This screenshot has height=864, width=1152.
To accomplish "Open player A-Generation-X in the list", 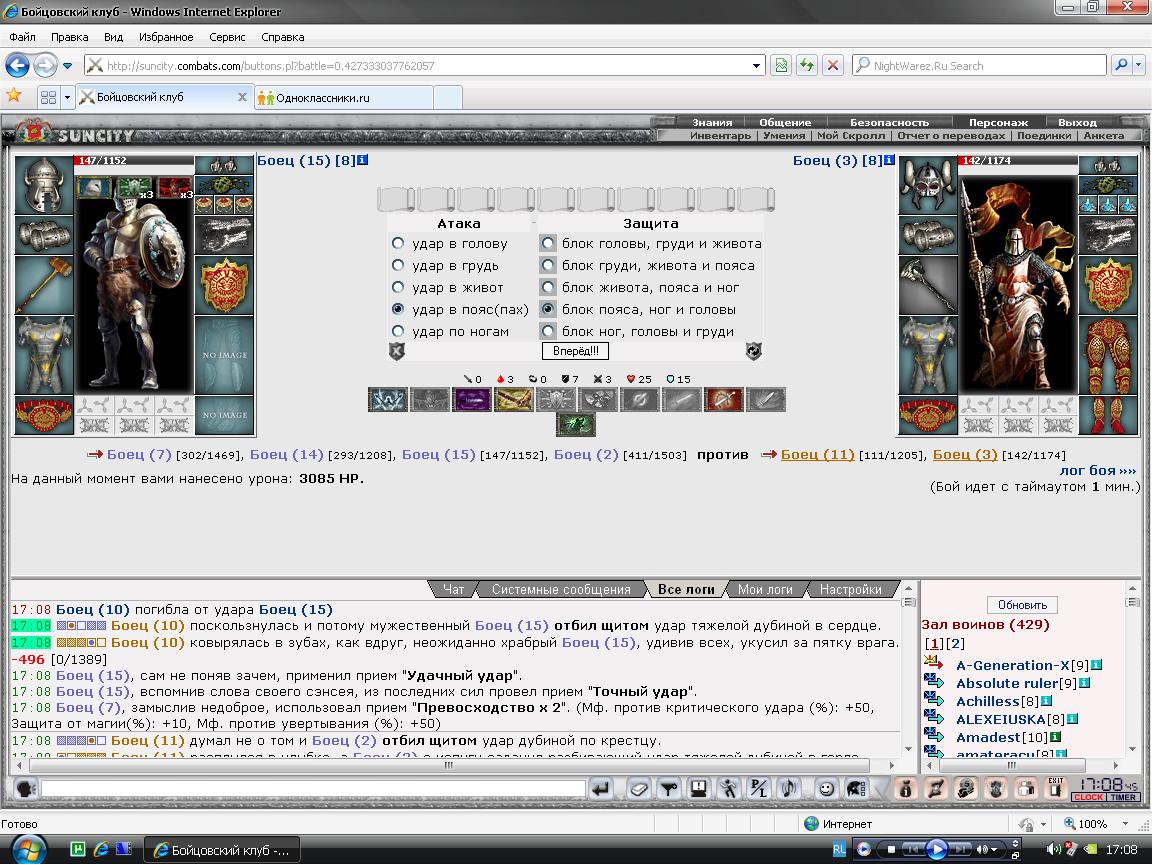I will (x=1011, y=666).
